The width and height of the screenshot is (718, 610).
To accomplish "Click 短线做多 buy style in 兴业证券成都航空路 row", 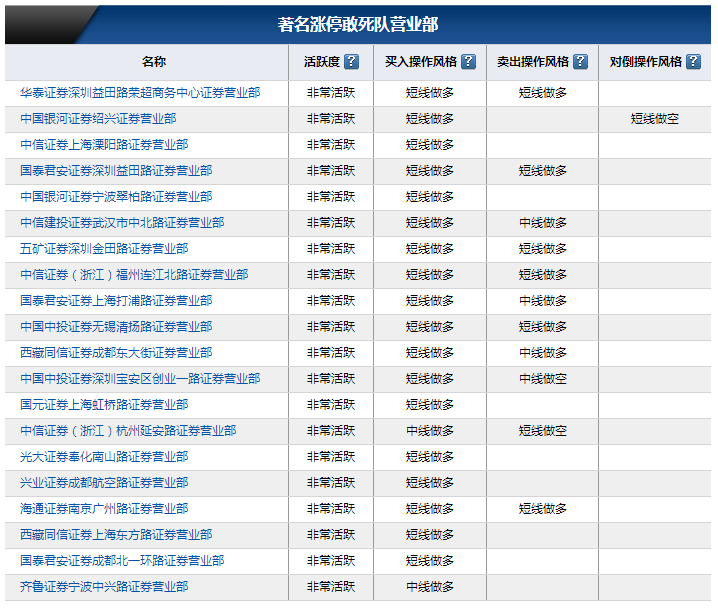I will point(430,483).
